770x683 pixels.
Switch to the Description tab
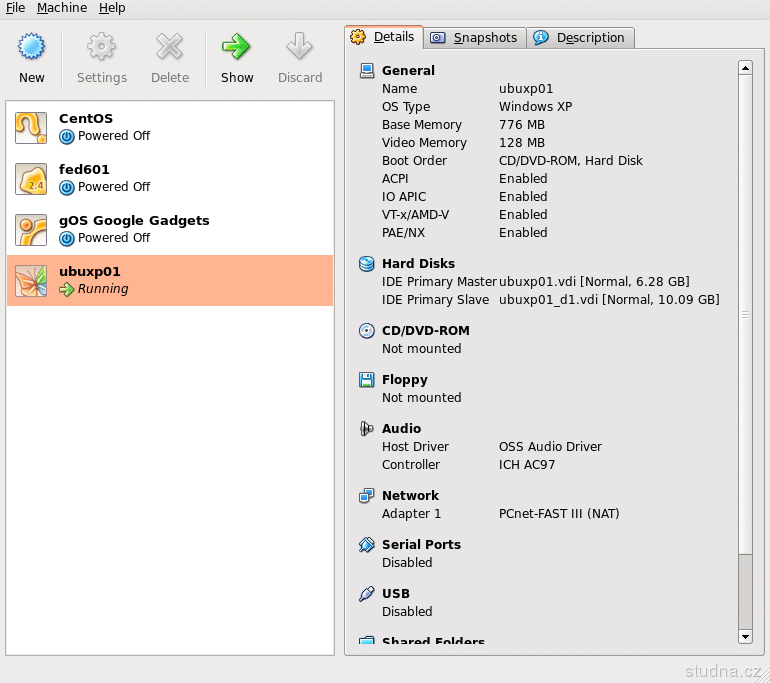580,38
